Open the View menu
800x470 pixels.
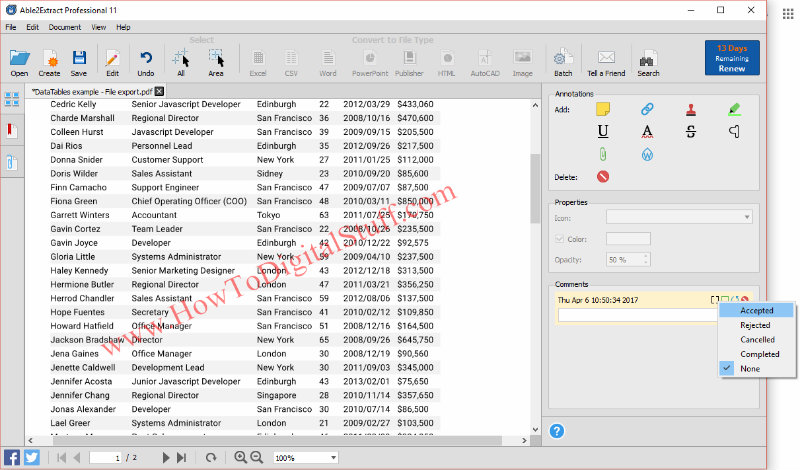(x=98, y=27)
